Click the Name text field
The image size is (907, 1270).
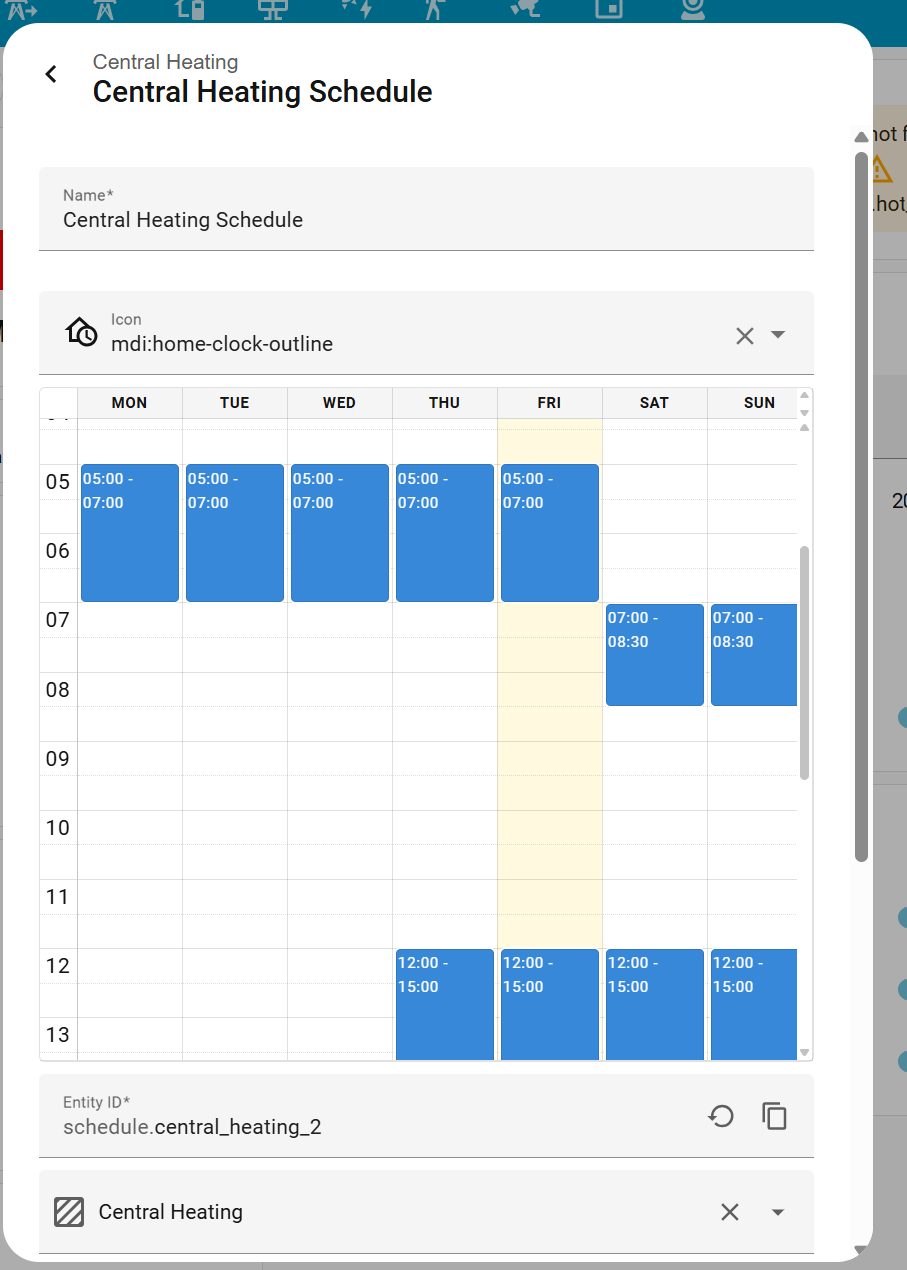(425, 219)
